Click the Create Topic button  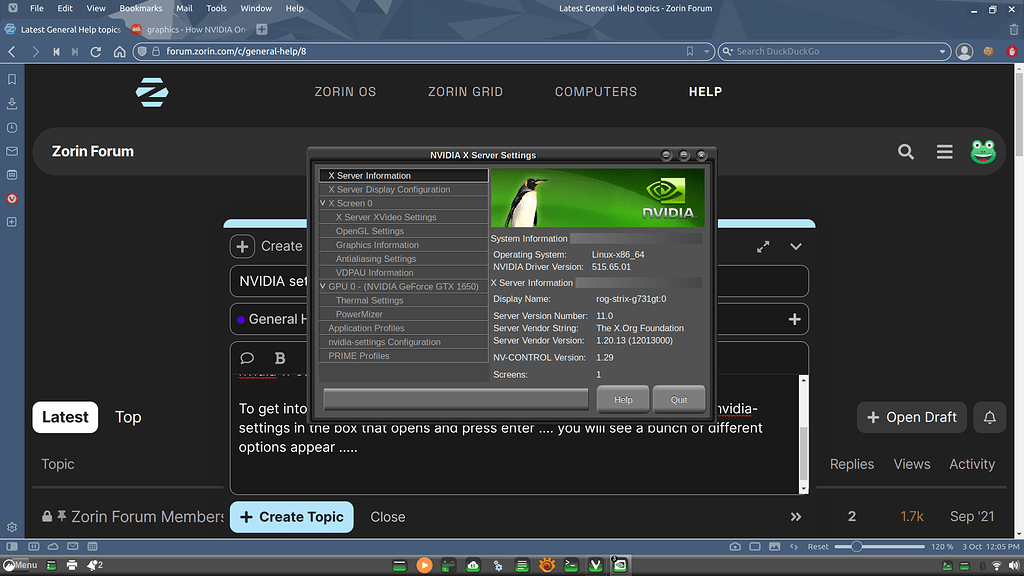click(x=291, y=517)
